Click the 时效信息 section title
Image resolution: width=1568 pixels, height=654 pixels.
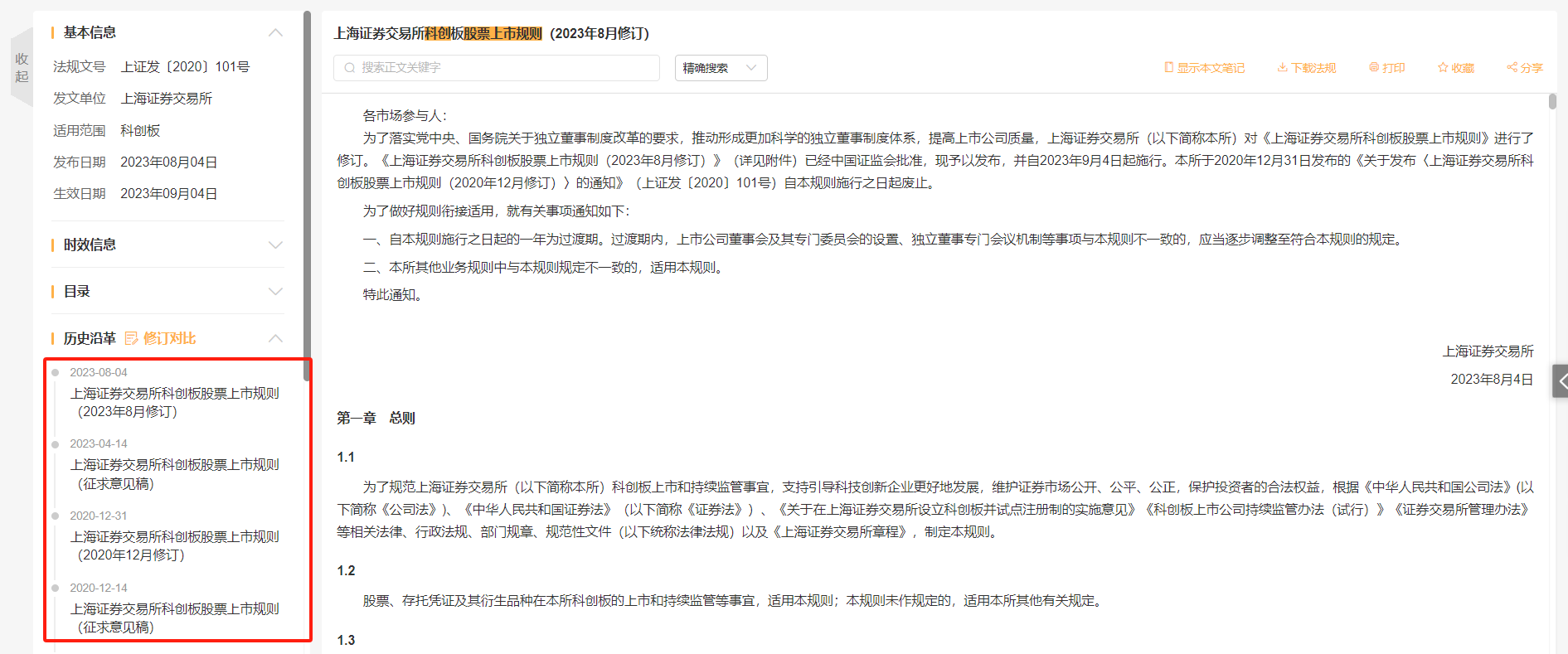click(x=90, y=245)
